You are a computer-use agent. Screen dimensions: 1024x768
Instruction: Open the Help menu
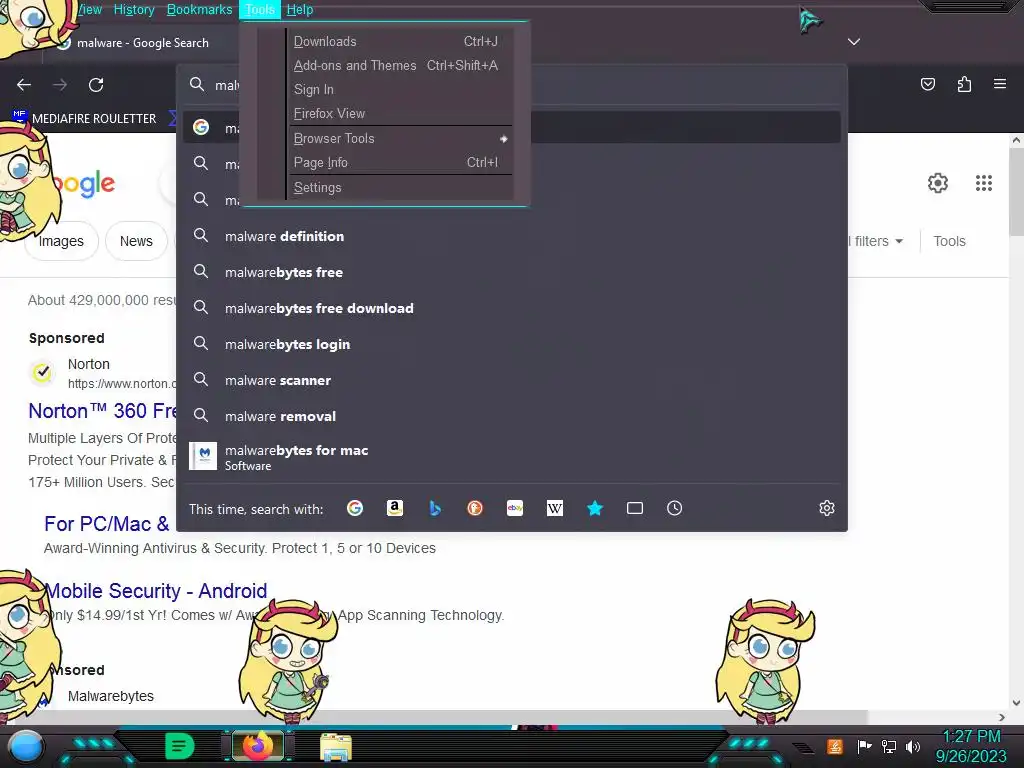[300, 10]
